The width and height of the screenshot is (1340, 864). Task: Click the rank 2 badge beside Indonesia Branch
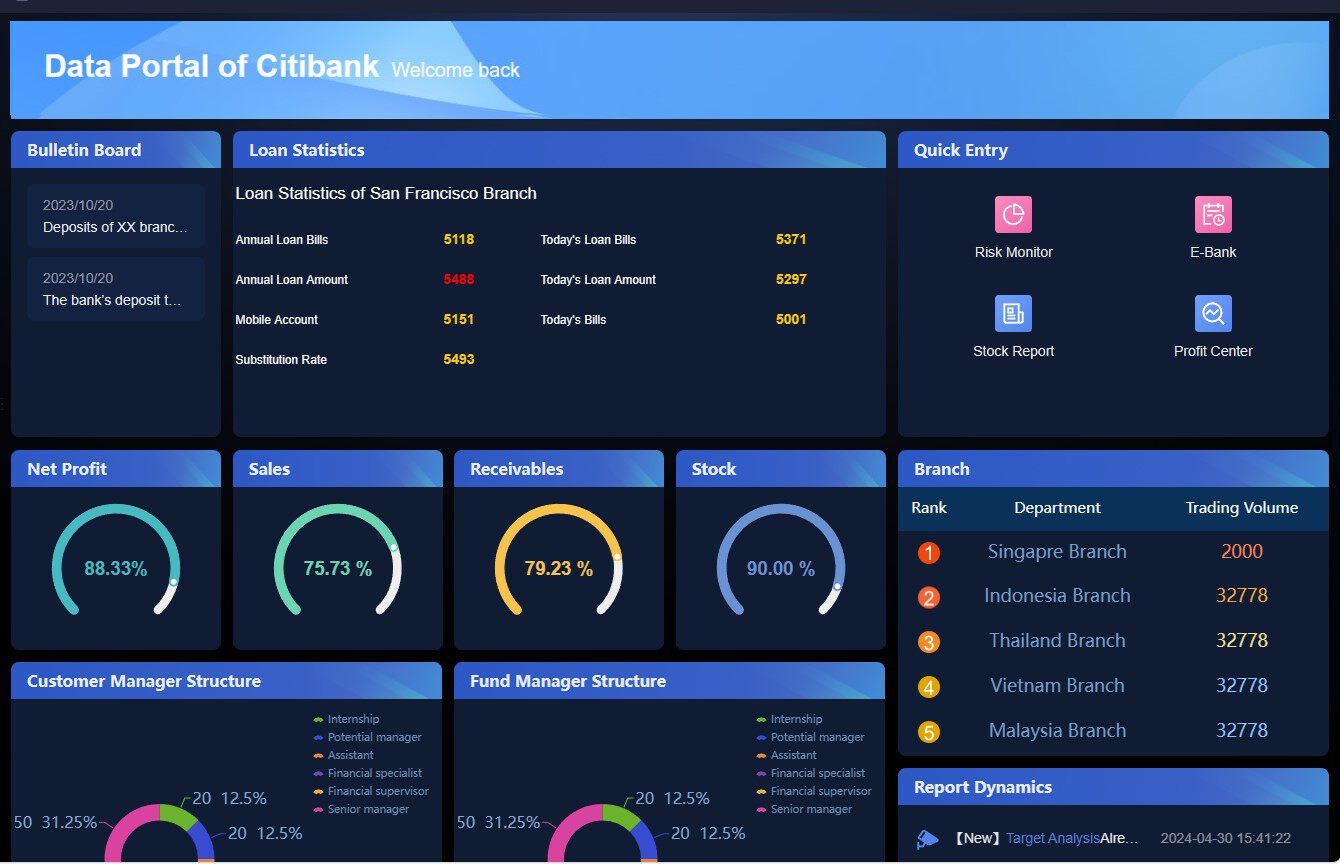[929, 598]
